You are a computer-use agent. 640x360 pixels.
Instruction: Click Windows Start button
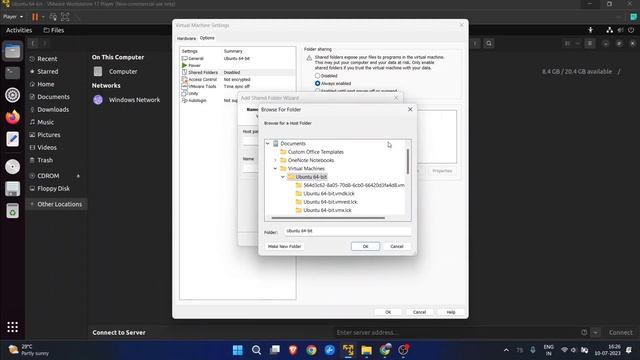pyautogui.click(x=238, y=350)
